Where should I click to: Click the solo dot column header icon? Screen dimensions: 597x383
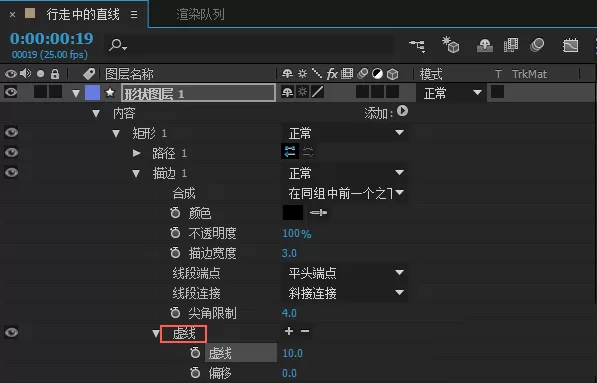pyautogui.click(x=40, y=73)
